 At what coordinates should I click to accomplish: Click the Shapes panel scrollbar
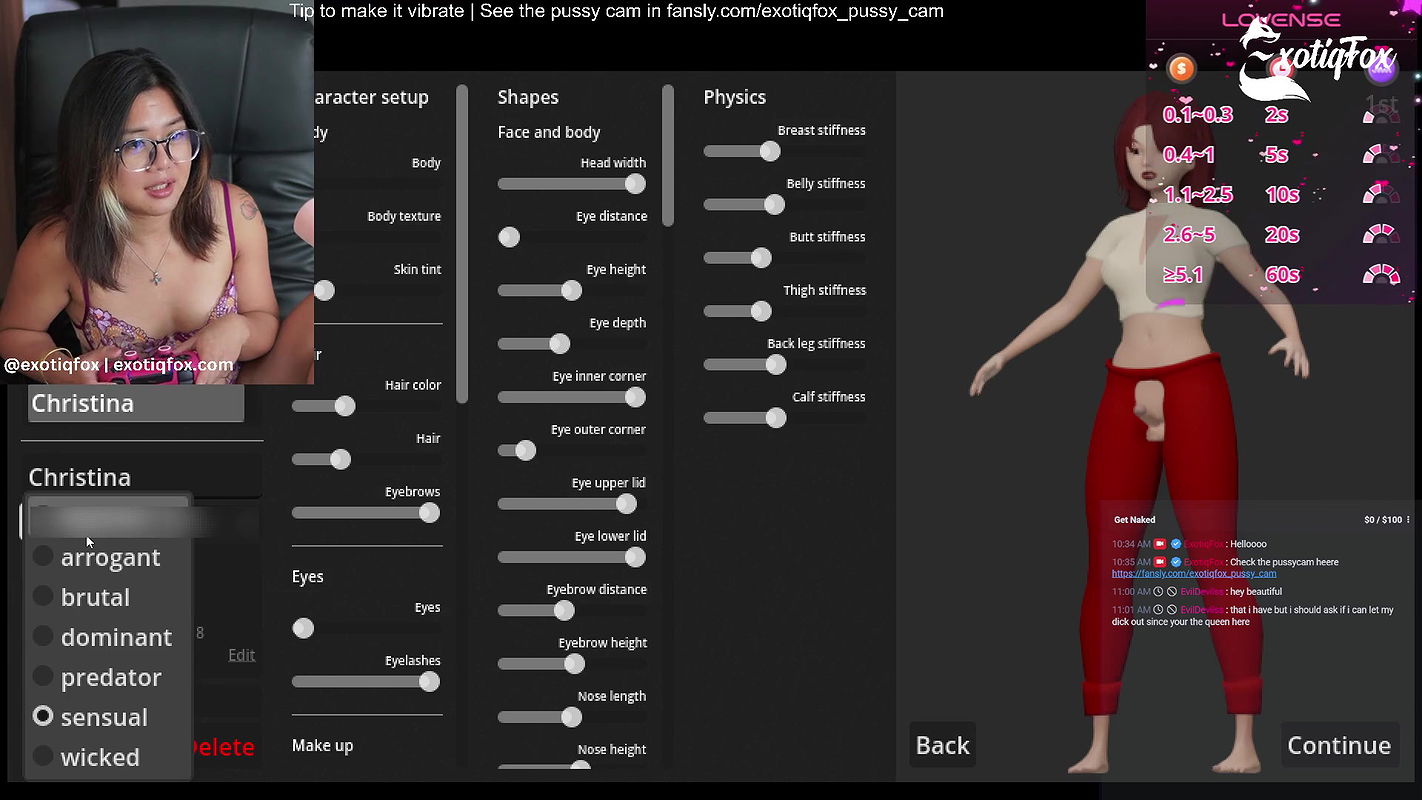668,155
